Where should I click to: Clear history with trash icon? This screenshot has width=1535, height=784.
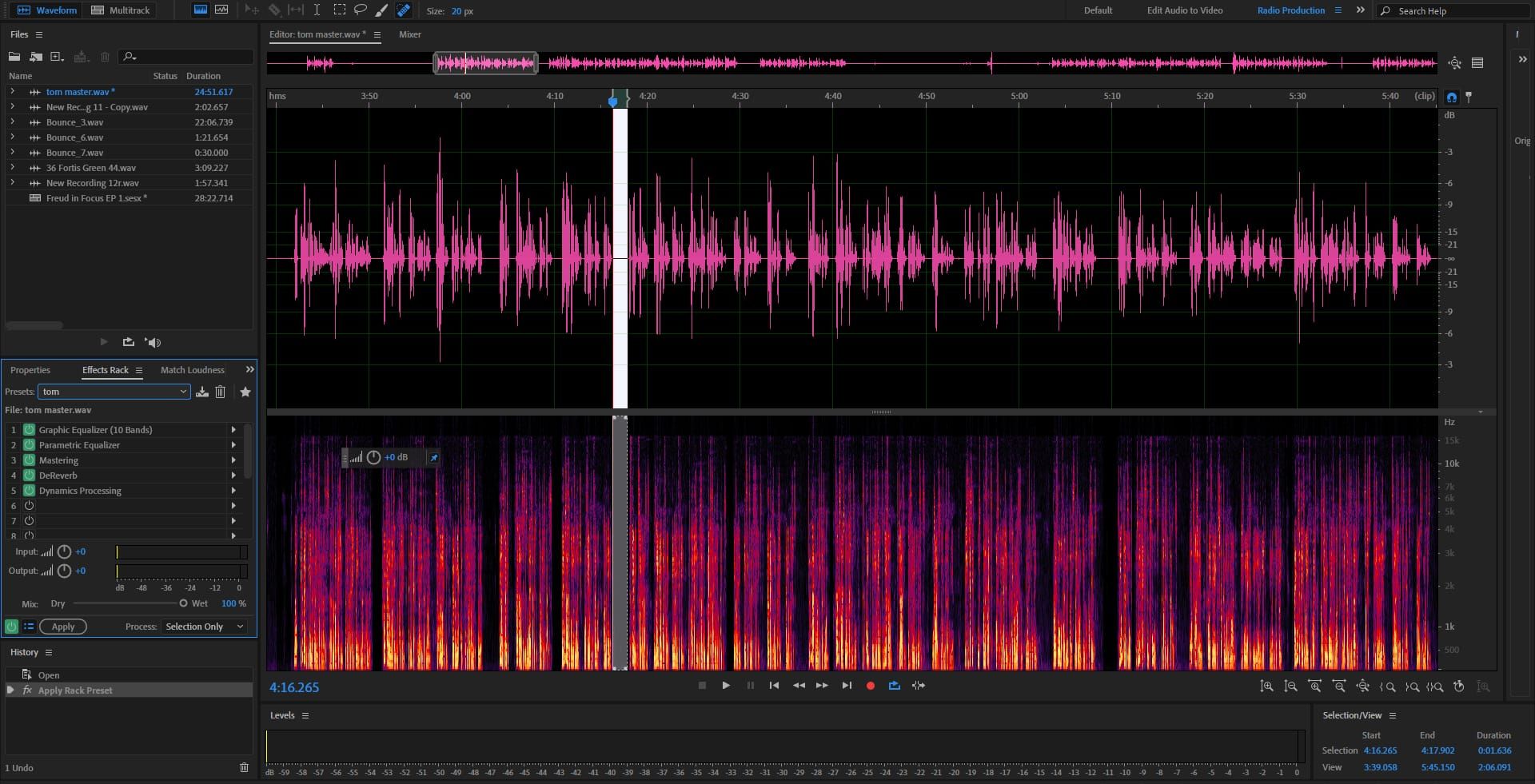click(x=244, y=767)
